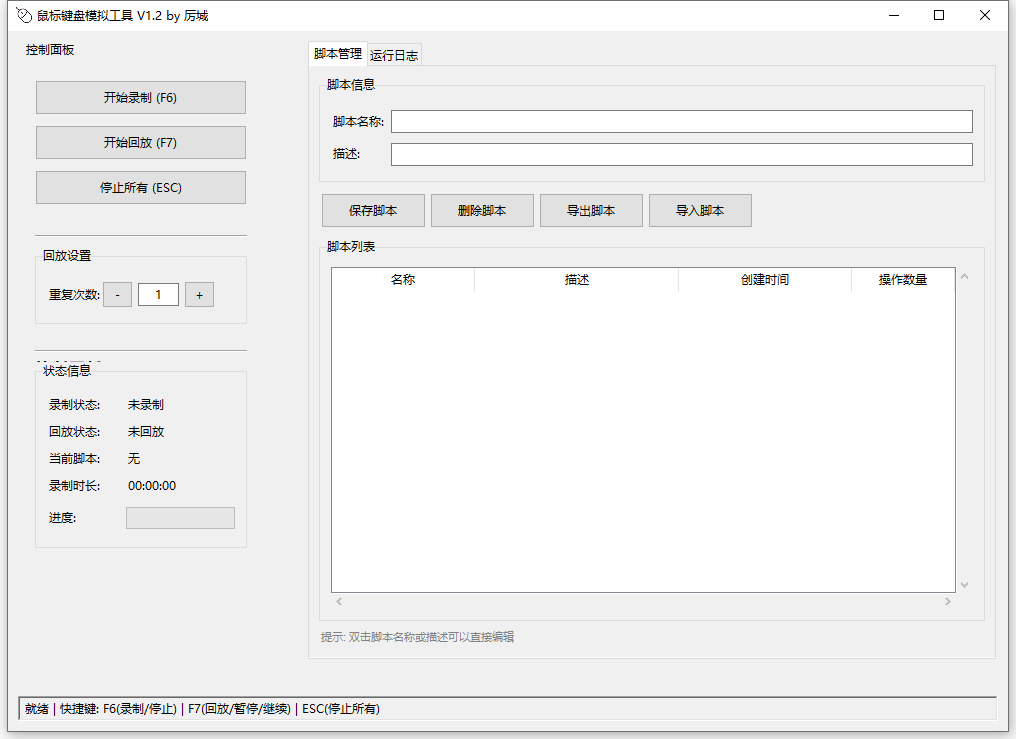Click 停止所有 (ESC) to stop everything
1016x739 pixels.
(x=140, y=187)
